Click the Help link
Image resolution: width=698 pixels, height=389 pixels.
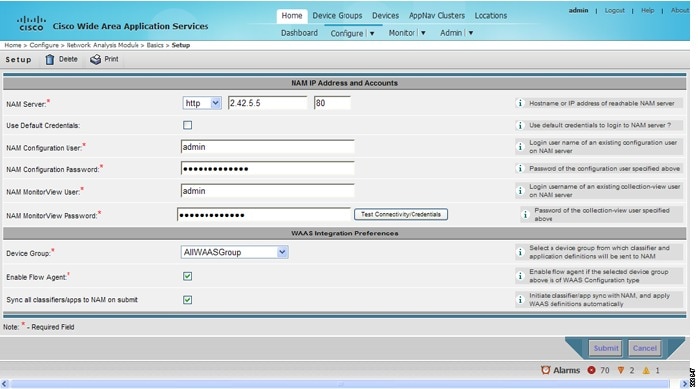point(648,10)
